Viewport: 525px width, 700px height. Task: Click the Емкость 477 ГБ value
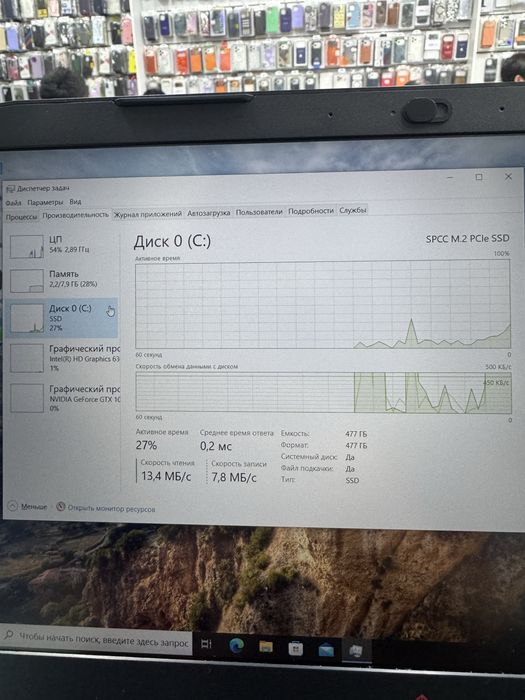356,433
